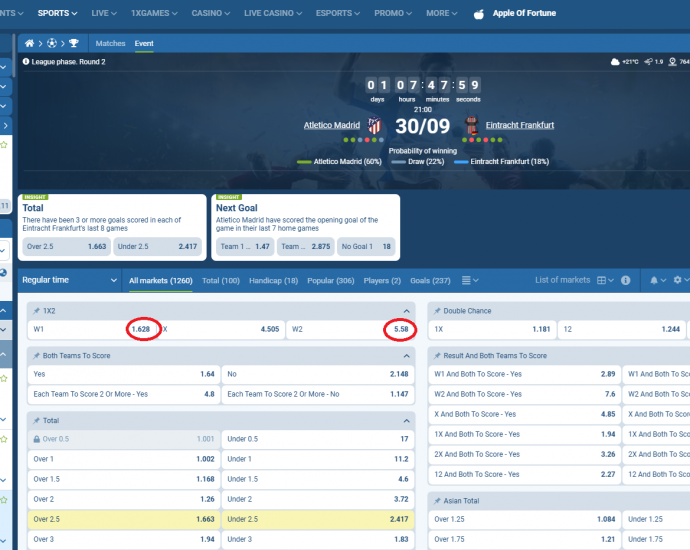Image resolution: width=690 pixels, height=550 pixels.
Task: Open the PROMO menu
Action: click(393, 13)
